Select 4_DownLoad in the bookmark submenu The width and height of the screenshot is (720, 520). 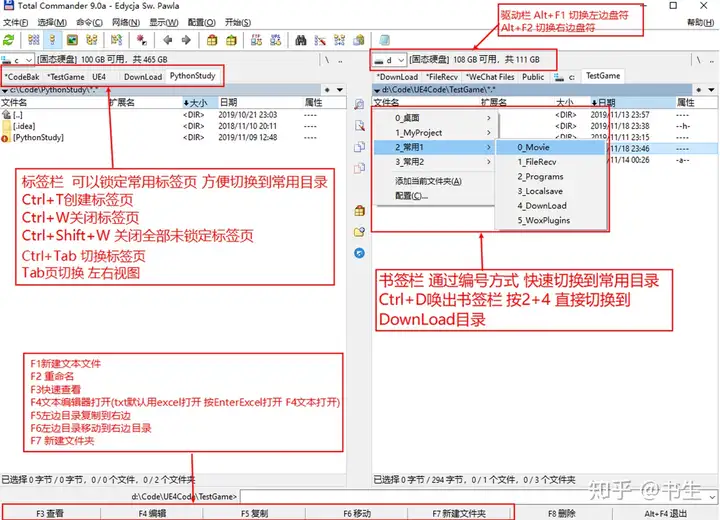[x=551, y=206]
